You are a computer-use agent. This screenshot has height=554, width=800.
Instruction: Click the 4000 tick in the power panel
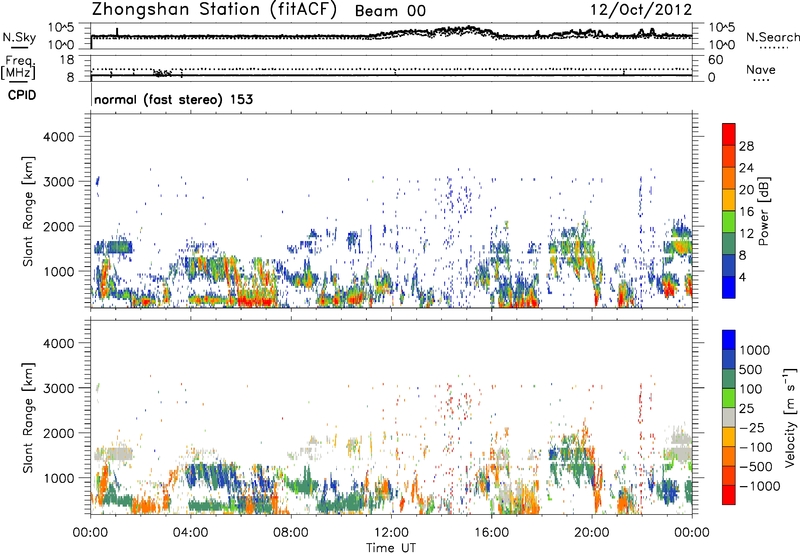pyautogui.click(x=58, y=137)
